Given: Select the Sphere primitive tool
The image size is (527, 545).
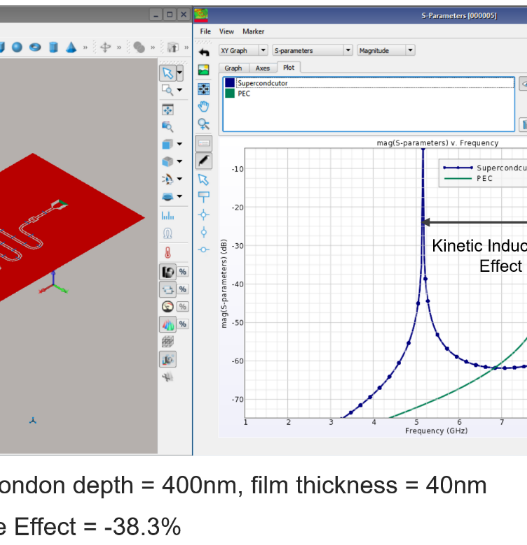Looking at the screenshot, I should [17, 47].
